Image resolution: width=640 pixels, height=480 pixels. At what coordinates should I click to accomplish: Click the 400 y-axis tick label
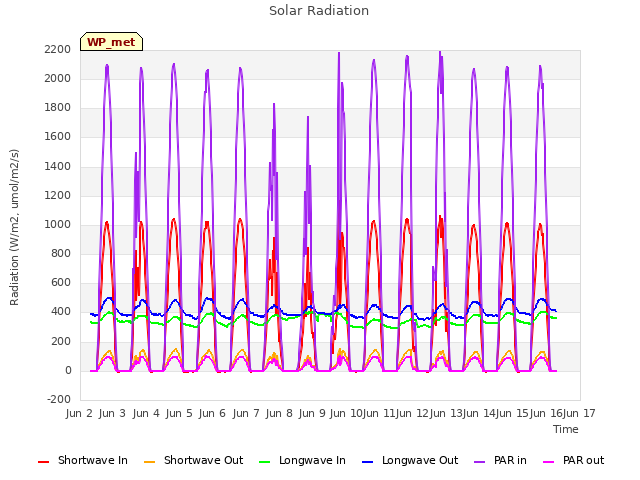61,312
